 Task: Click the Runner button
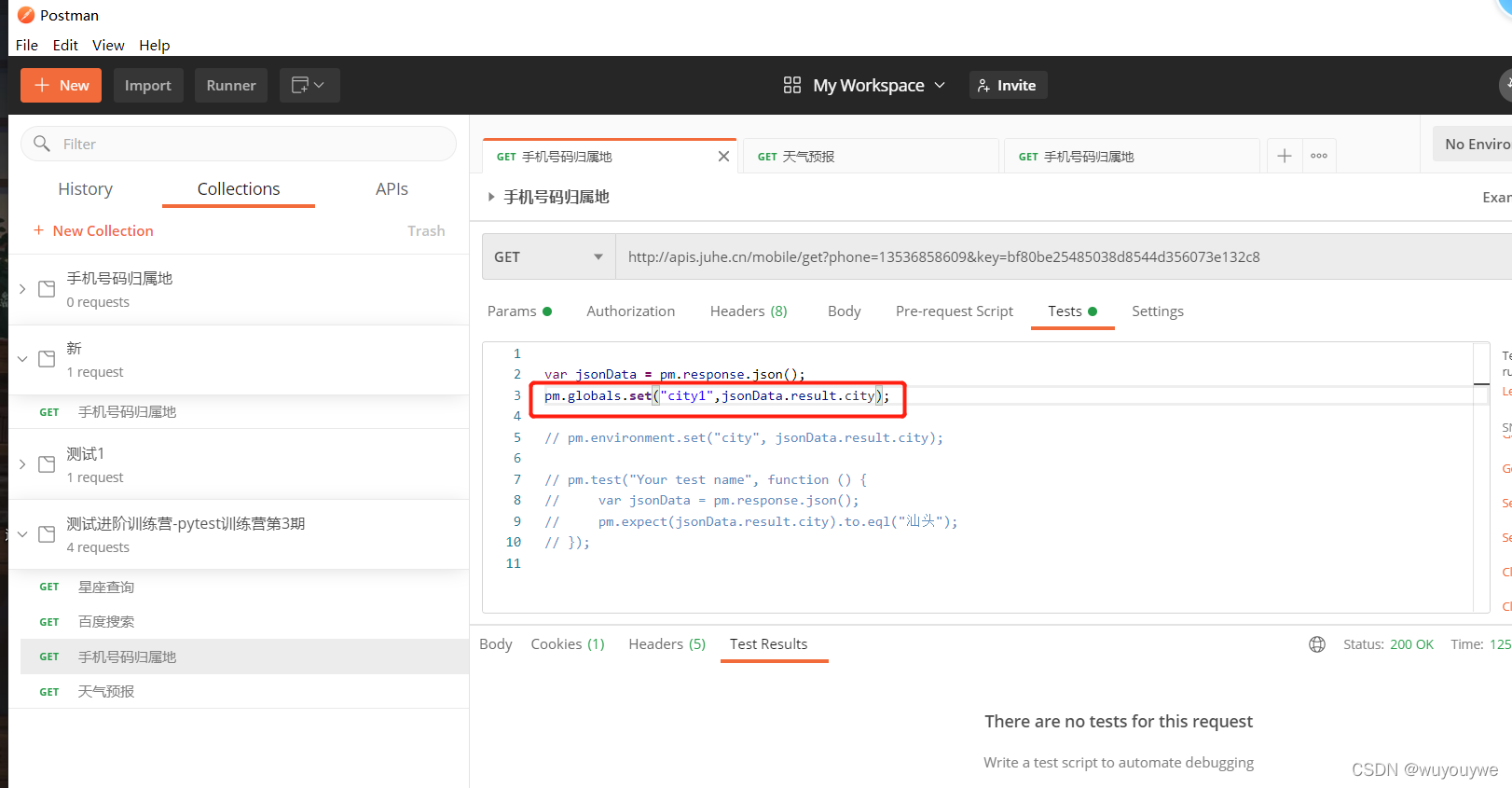point(231,85)
